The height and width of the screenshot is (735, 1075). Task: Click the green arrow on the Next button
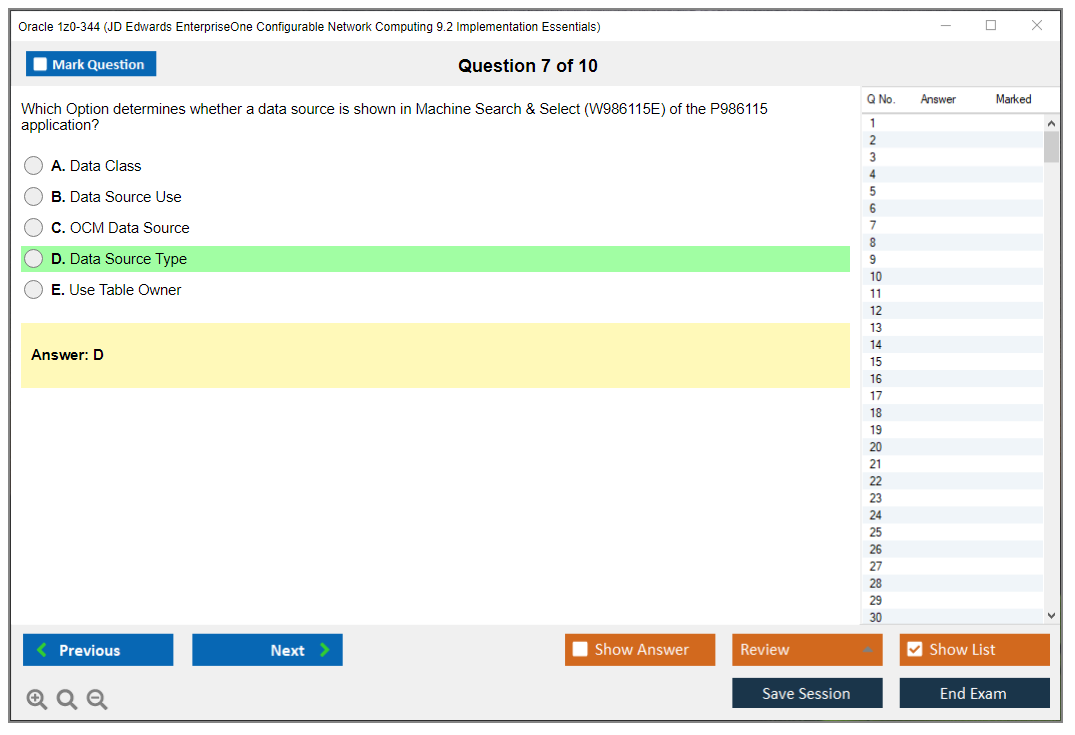324,649
